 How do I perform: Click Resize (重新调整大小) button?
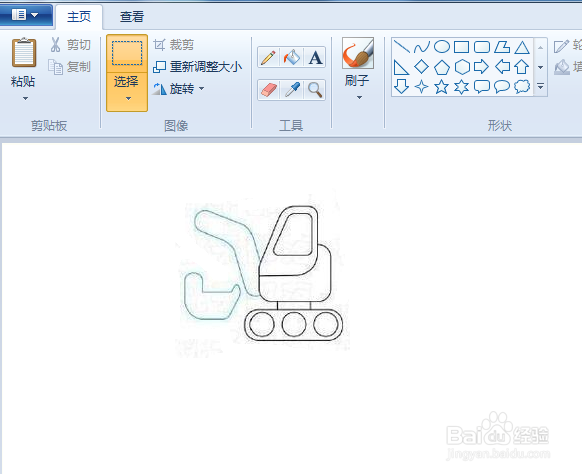[x=198, y=67]
